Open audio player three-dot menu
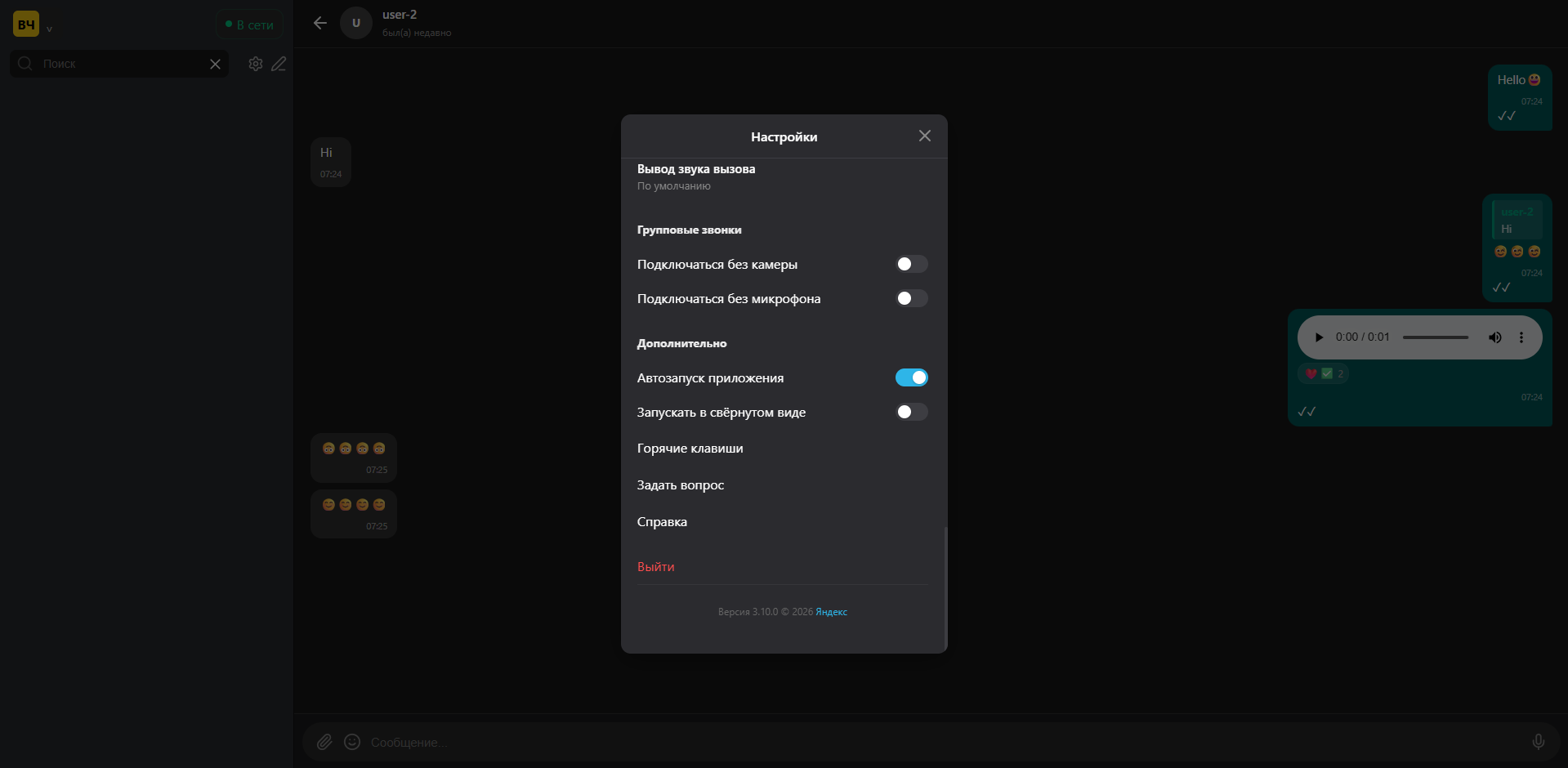Image resolution: width=1568 pixels, height=768 pixels. (x=1521, y=337)
